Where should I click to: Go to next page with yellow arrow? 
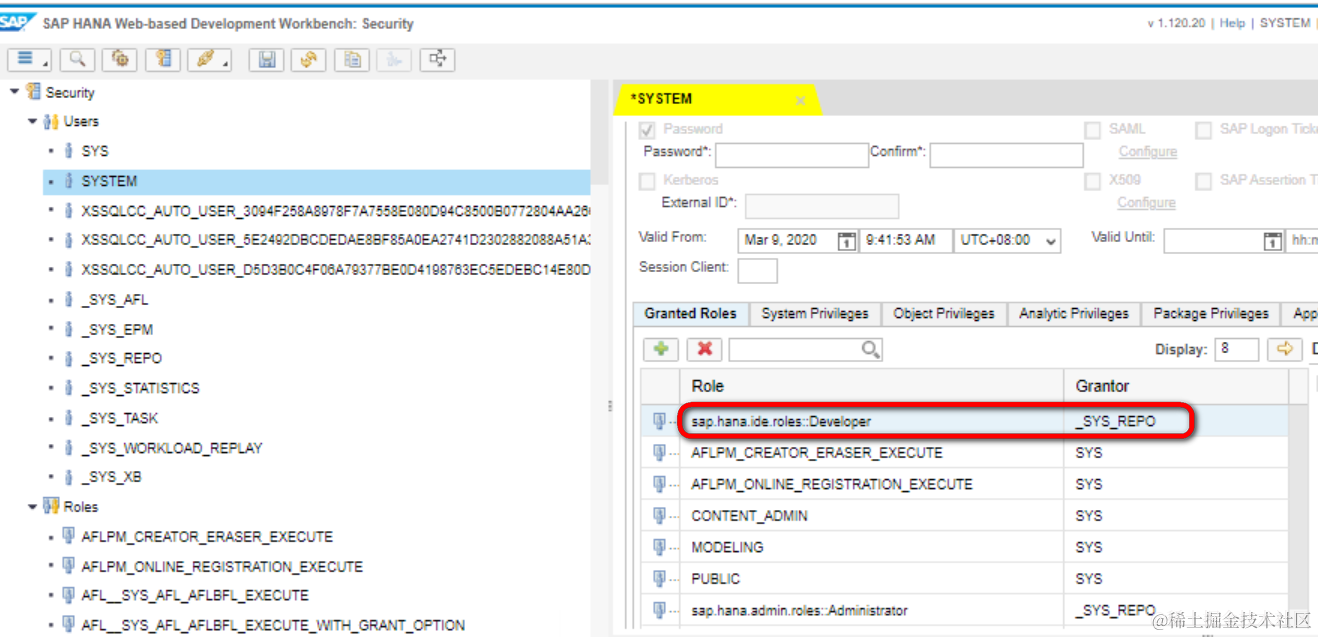1283,349
